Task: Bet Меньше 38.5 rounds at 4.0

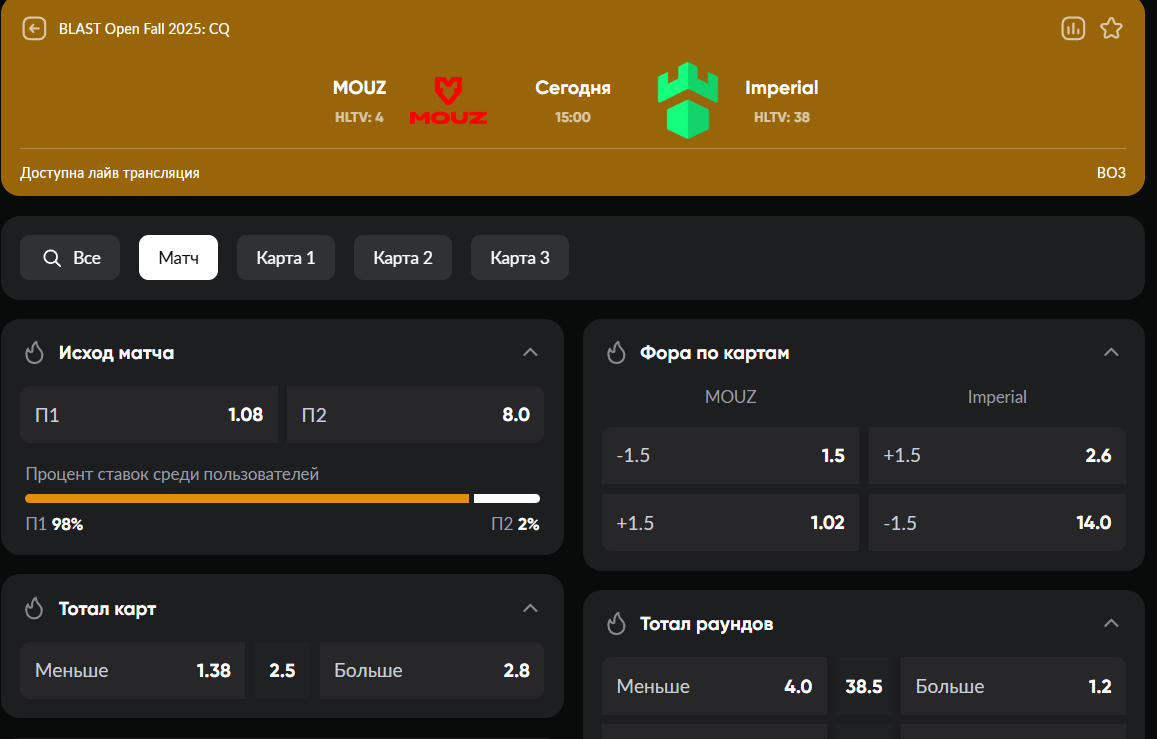Action: click(x=714, y=686)
